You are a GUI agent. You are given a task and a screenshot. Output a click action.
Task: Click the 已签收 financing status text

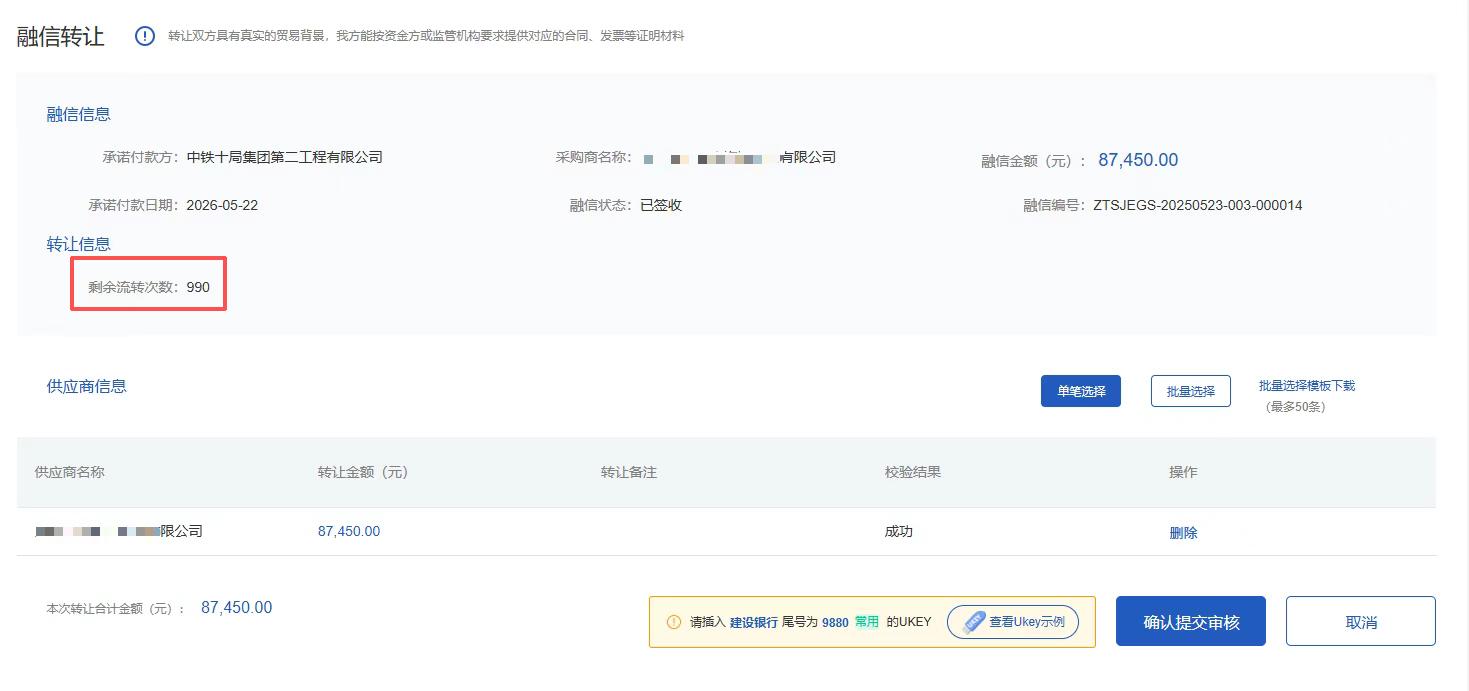[660, 204]
